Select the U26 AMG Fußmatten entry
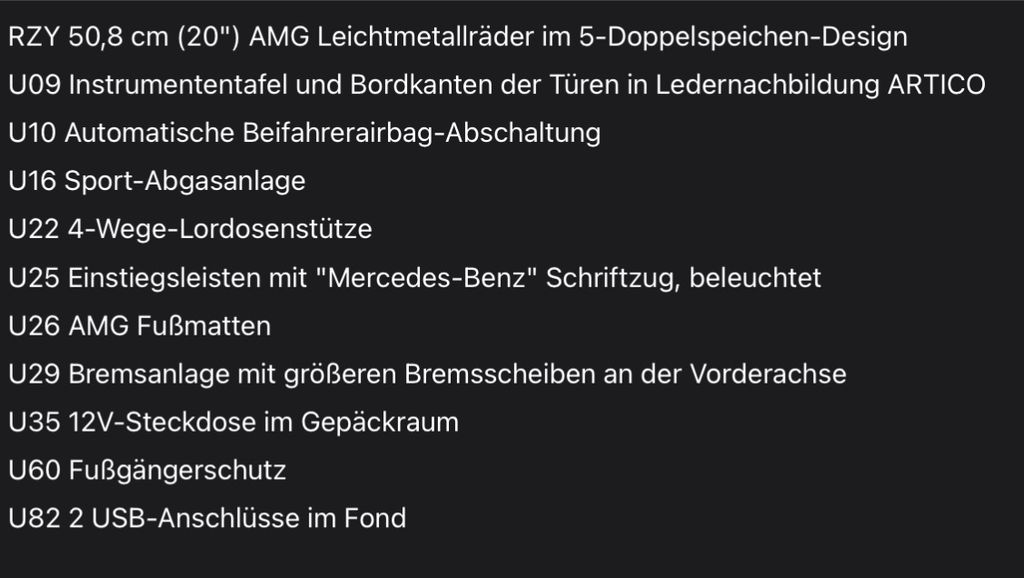 pos(140,326)
